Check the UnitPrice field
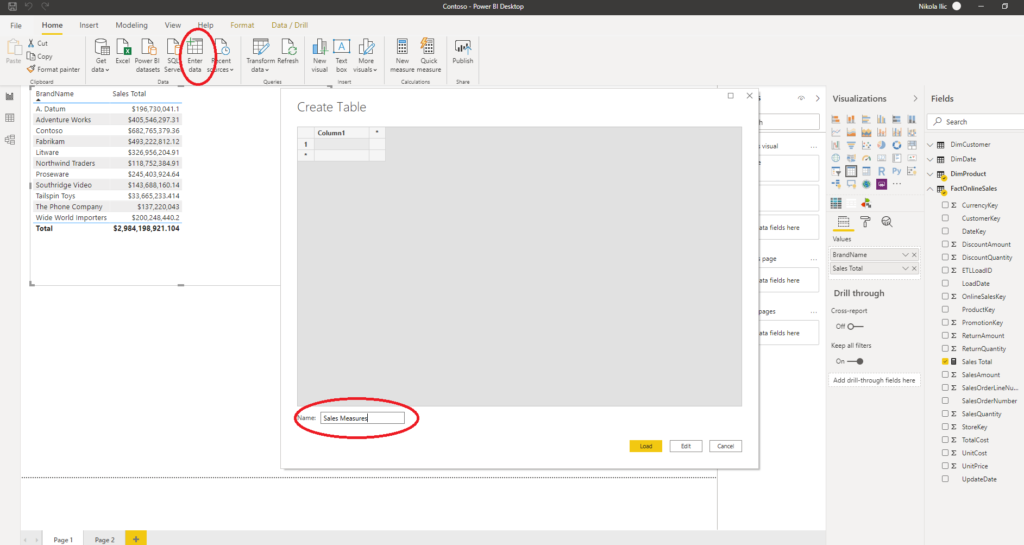This screenshot has width=1024, height=545. point(945,466)
